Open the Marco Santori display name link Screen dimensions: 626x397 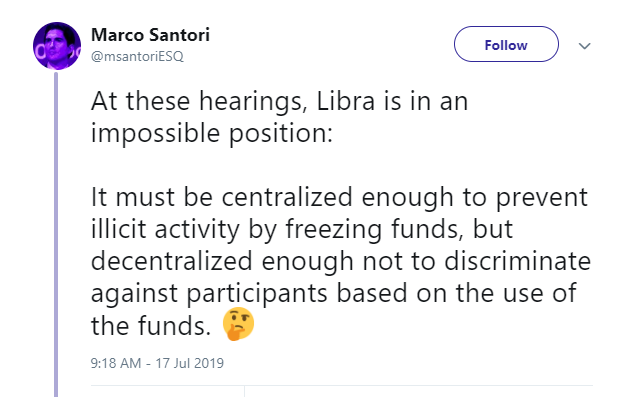click(x=150, y=35)
